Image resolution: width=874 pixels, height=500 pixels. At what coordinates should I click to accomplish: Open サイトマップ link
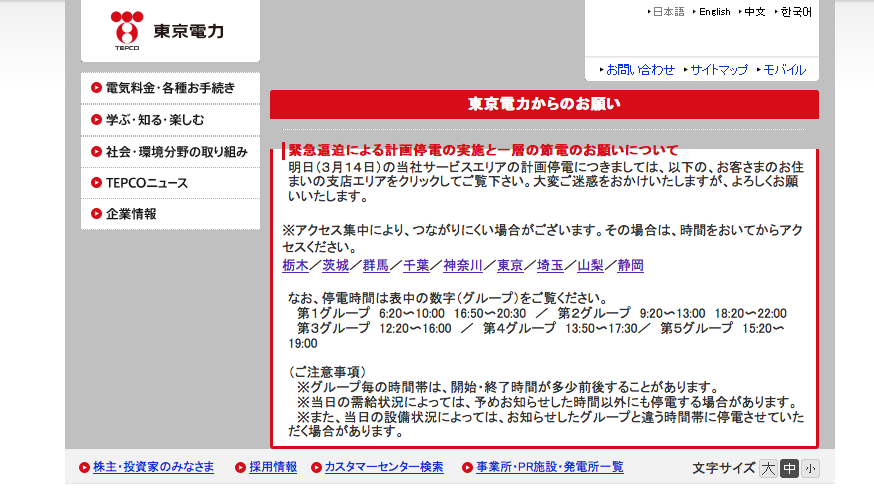(x=718, y=70)
